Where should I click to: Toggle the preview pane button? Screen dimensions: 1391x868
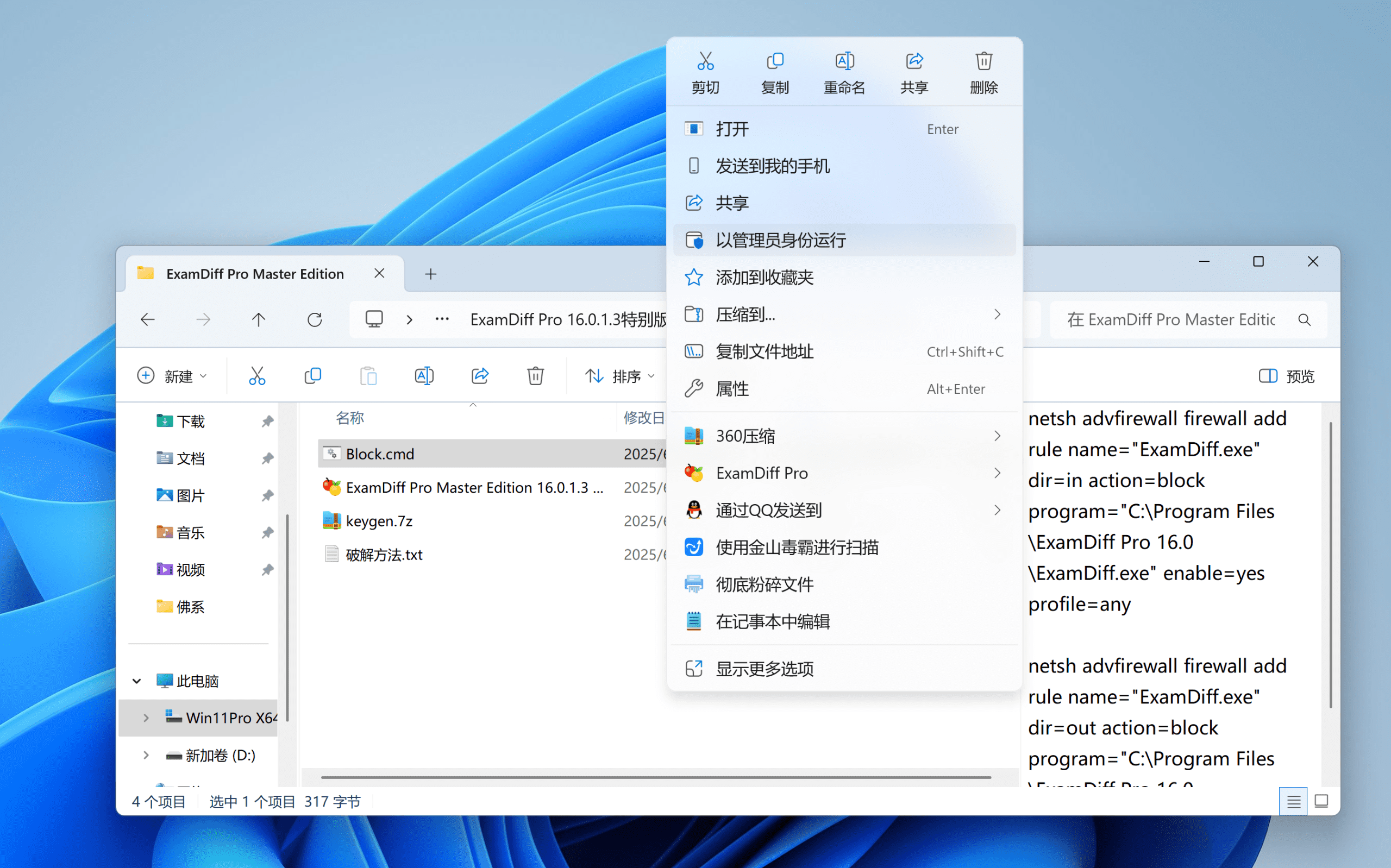pyautogui.click(x=1286, y=376)
